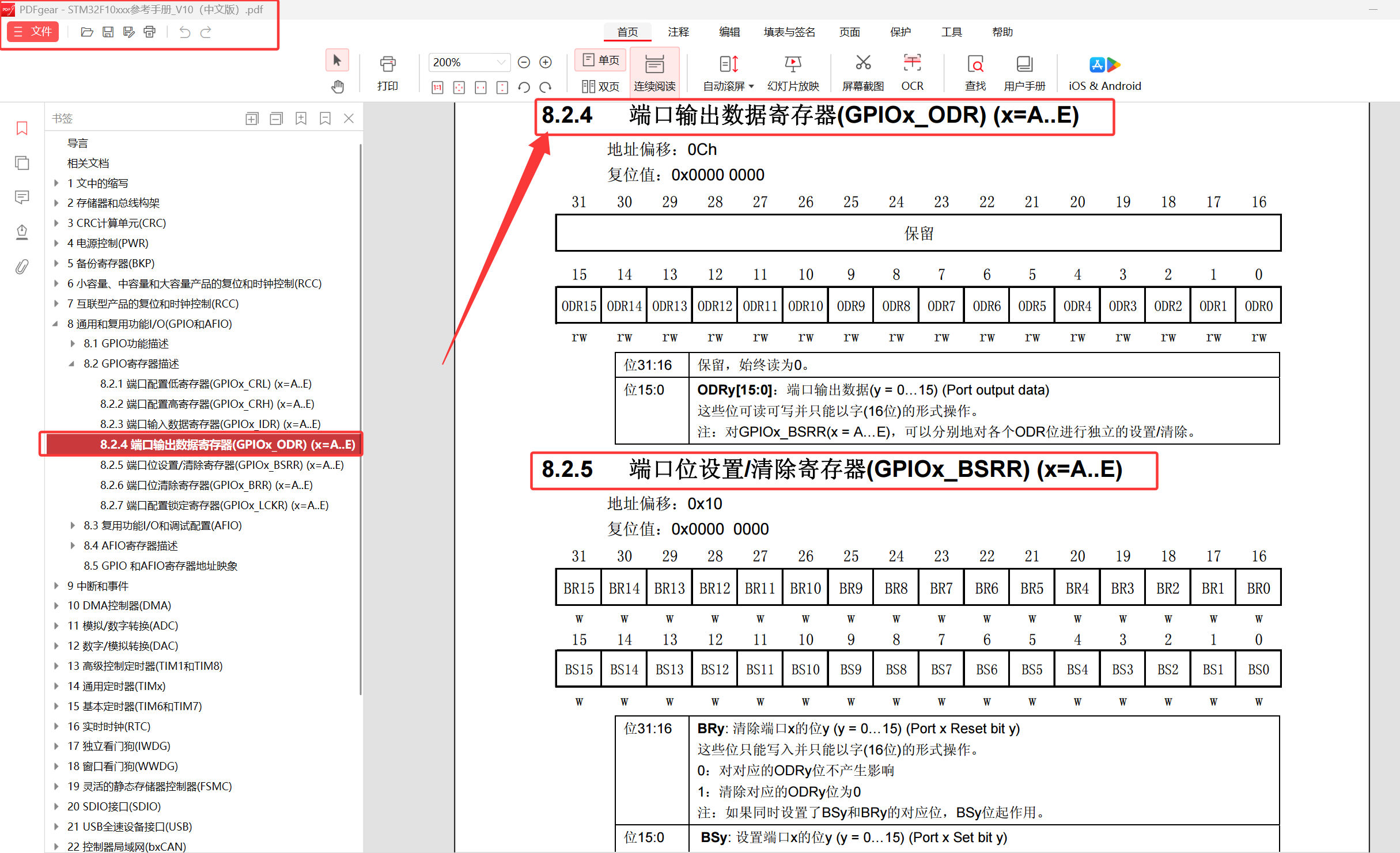Click the fit height icon
This screenshot has width=1400, height=853.
pos(502,88)
